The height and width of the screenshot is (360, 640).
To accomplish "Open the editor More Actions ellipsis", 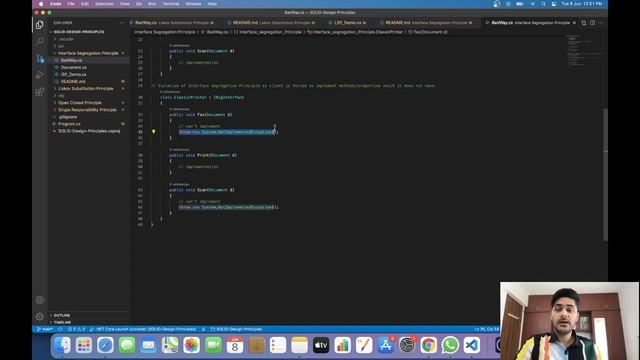I will (x=601, y=23).
